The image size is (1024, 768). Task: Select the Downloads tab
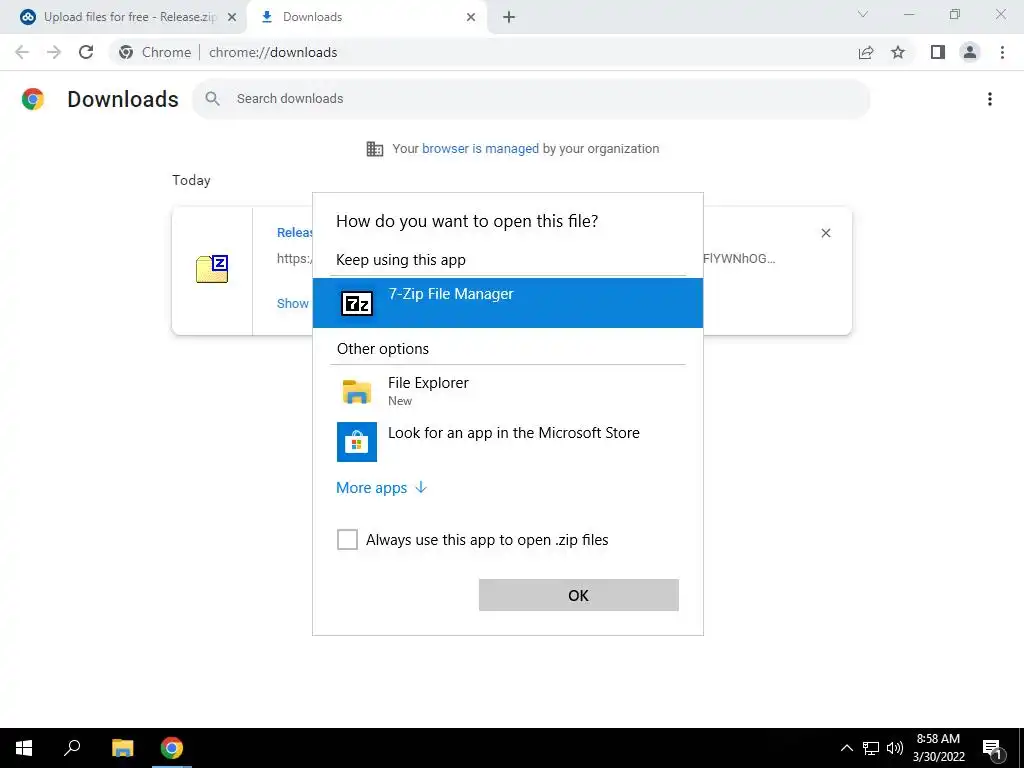tap(366, 17)
